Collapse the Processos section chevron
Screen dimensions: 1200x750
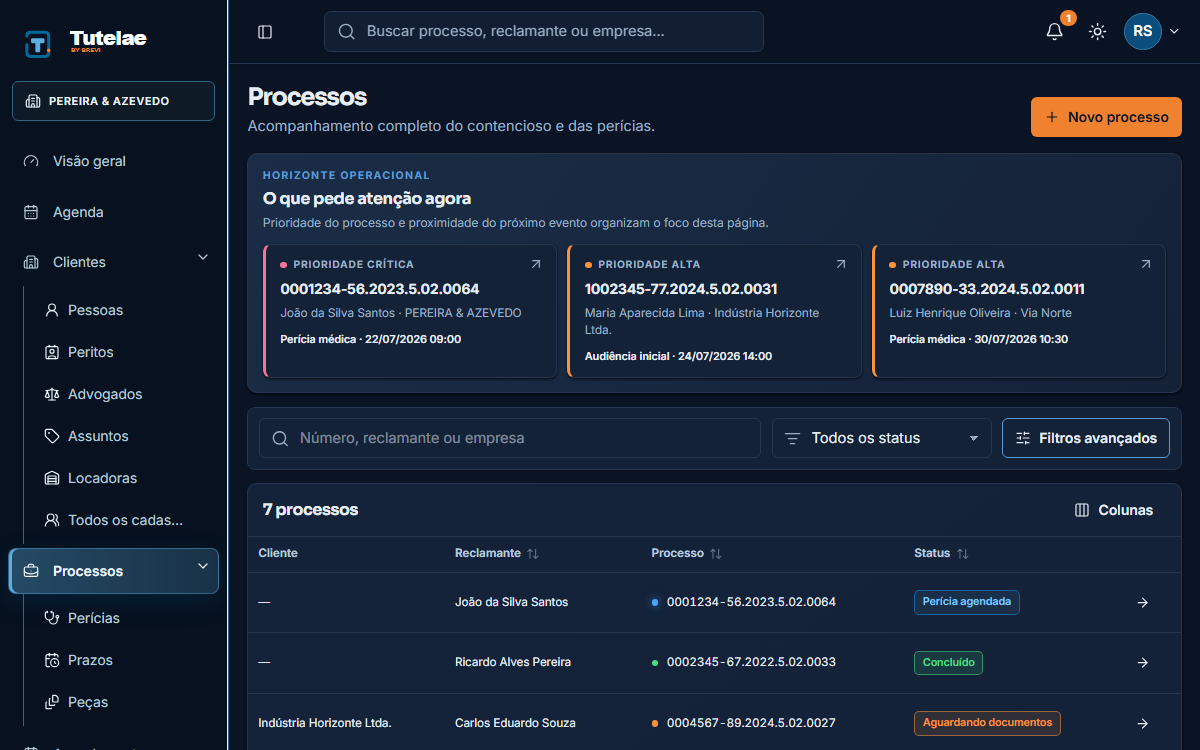(x=203, y=566)
